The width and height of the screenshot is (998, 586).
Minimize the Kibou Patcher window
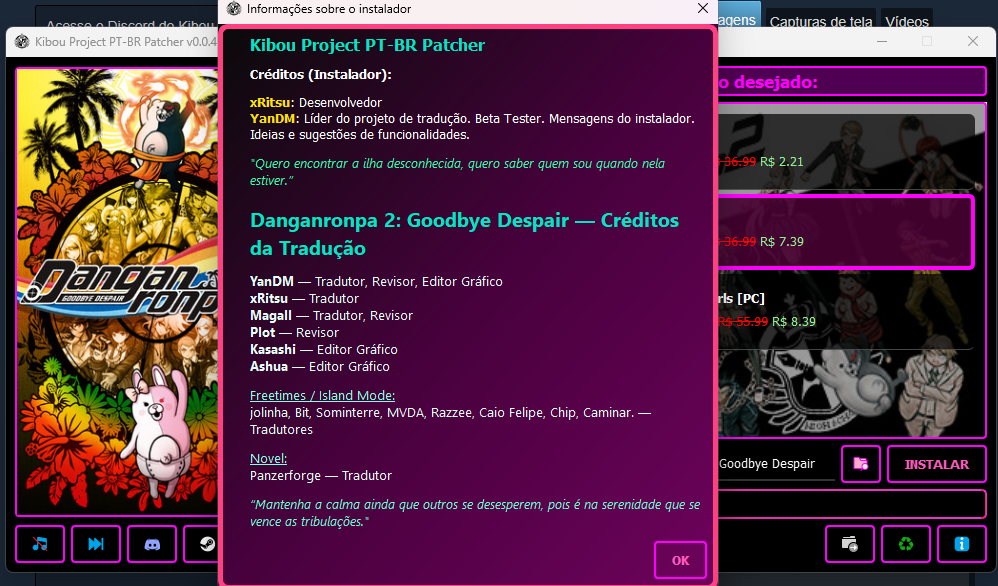pyautogui.click(x=882, y=41)
